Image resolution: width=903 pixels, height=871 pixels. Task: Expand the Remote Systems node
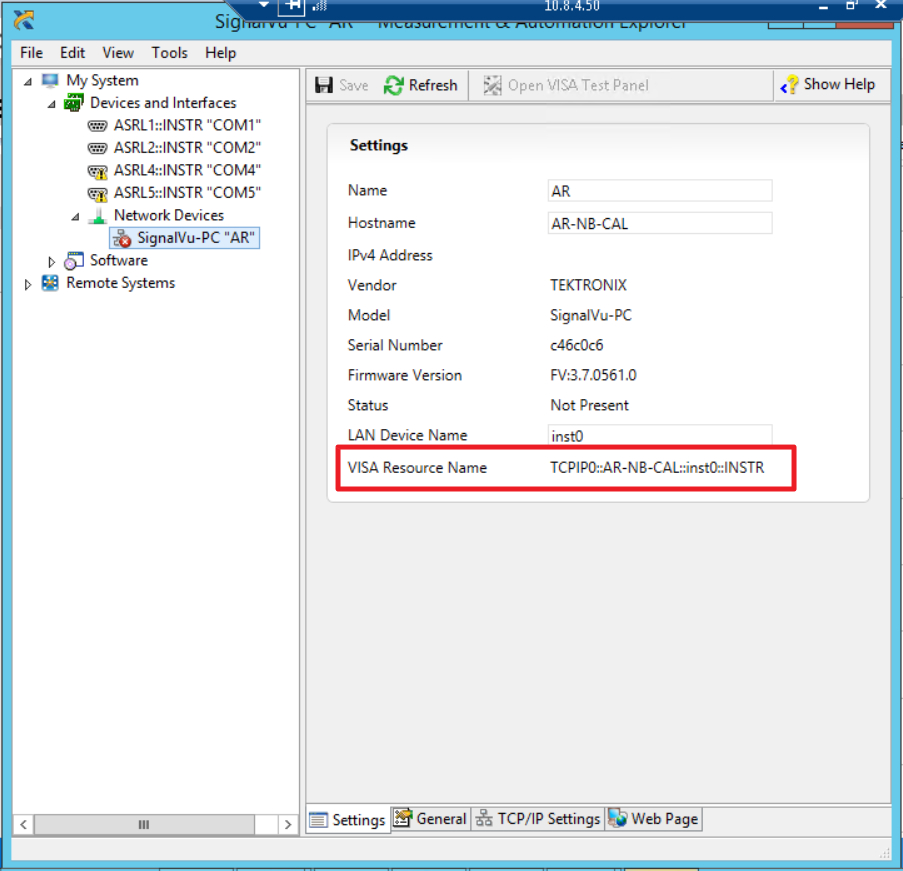(27, 284)
